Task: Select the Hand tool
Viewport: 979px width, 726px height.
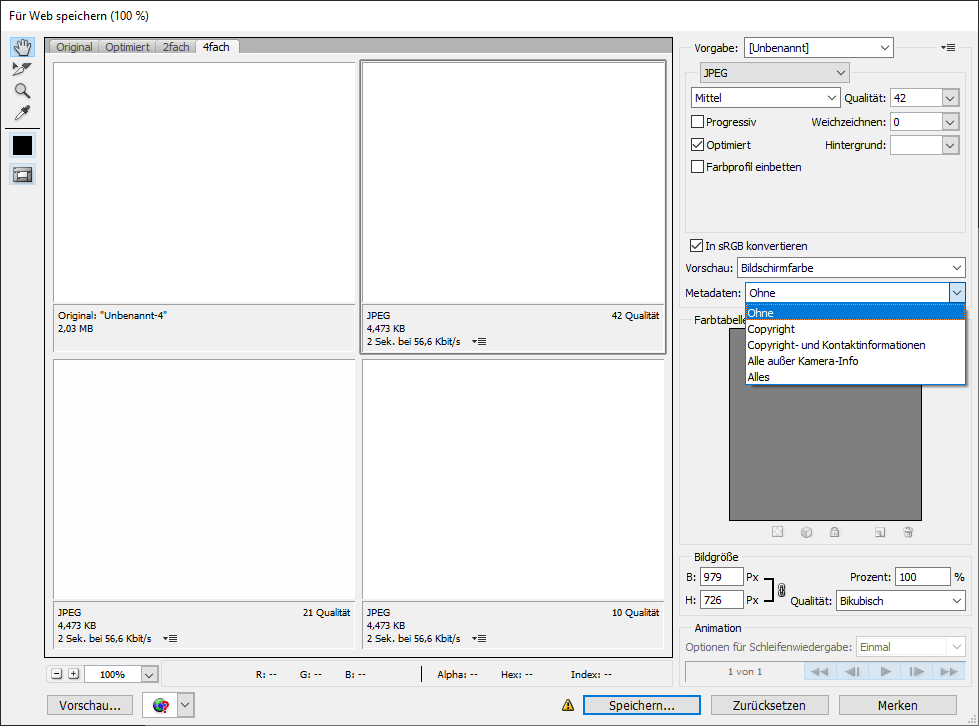Action: point(22,48)
